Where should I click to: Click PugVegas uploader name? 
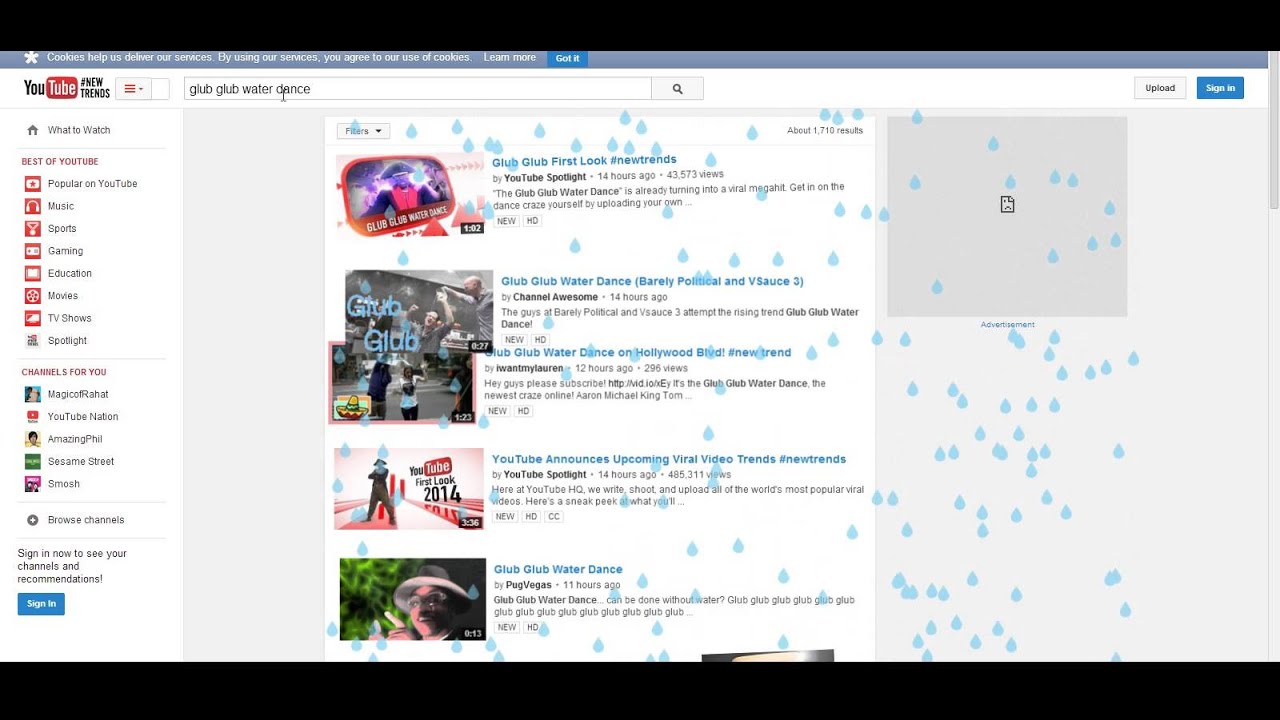[x=528, y=585]
